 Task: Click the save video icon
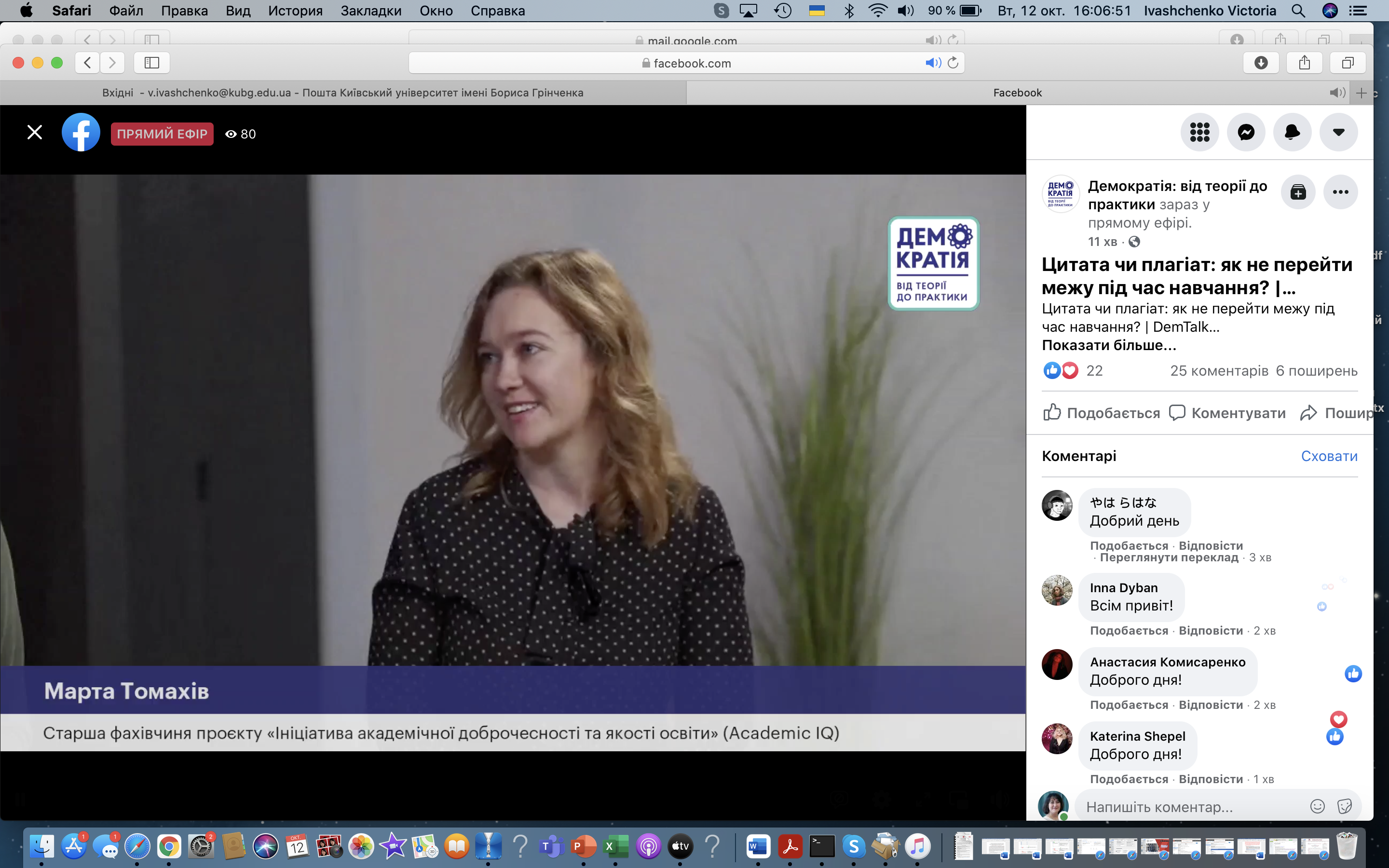pyautogui.click(x=1298, y=192)
